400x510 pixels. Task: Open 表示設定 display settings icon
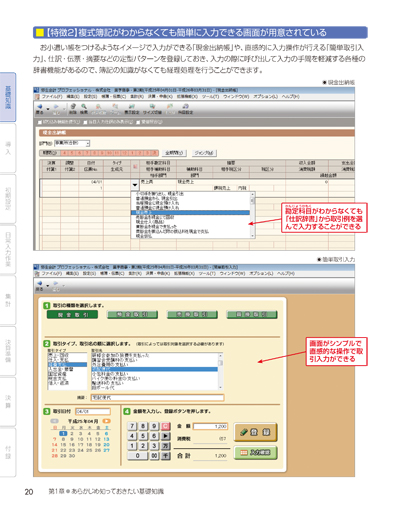[x=132, y=108]
